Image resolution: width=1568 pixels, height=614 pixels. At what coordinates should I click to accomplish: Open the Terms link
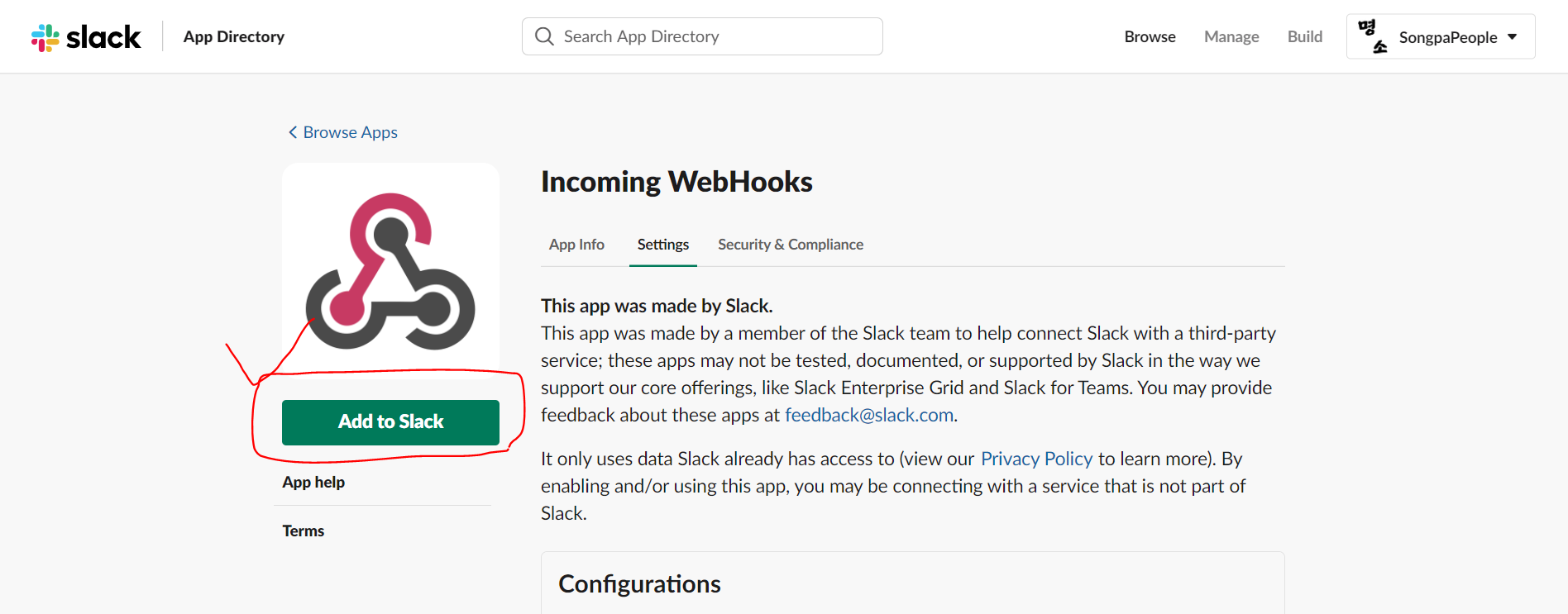pos(304,531)
